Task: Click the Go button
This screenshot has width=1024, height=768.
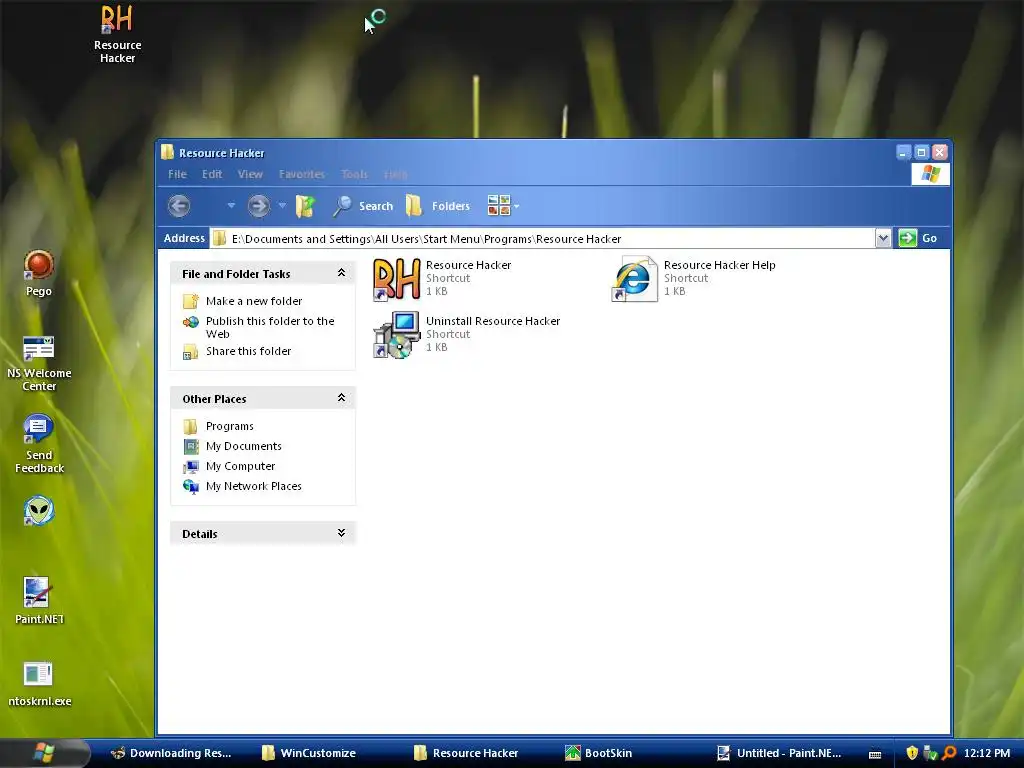Action: (x=918, y=238)
